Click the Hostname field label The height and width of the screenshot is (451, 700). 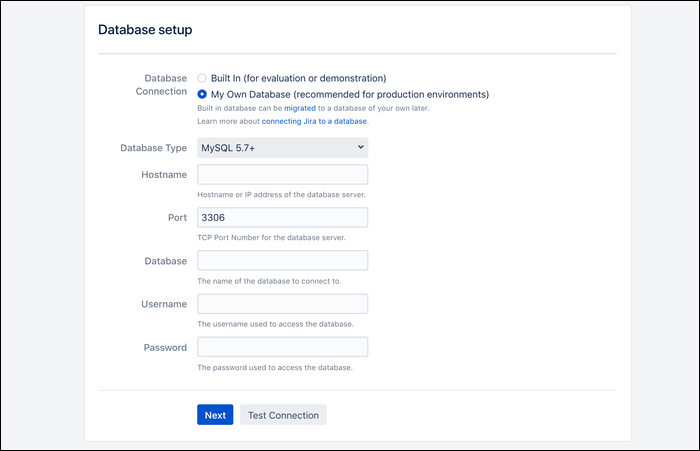pyautogui.click(x=164, y=175)
